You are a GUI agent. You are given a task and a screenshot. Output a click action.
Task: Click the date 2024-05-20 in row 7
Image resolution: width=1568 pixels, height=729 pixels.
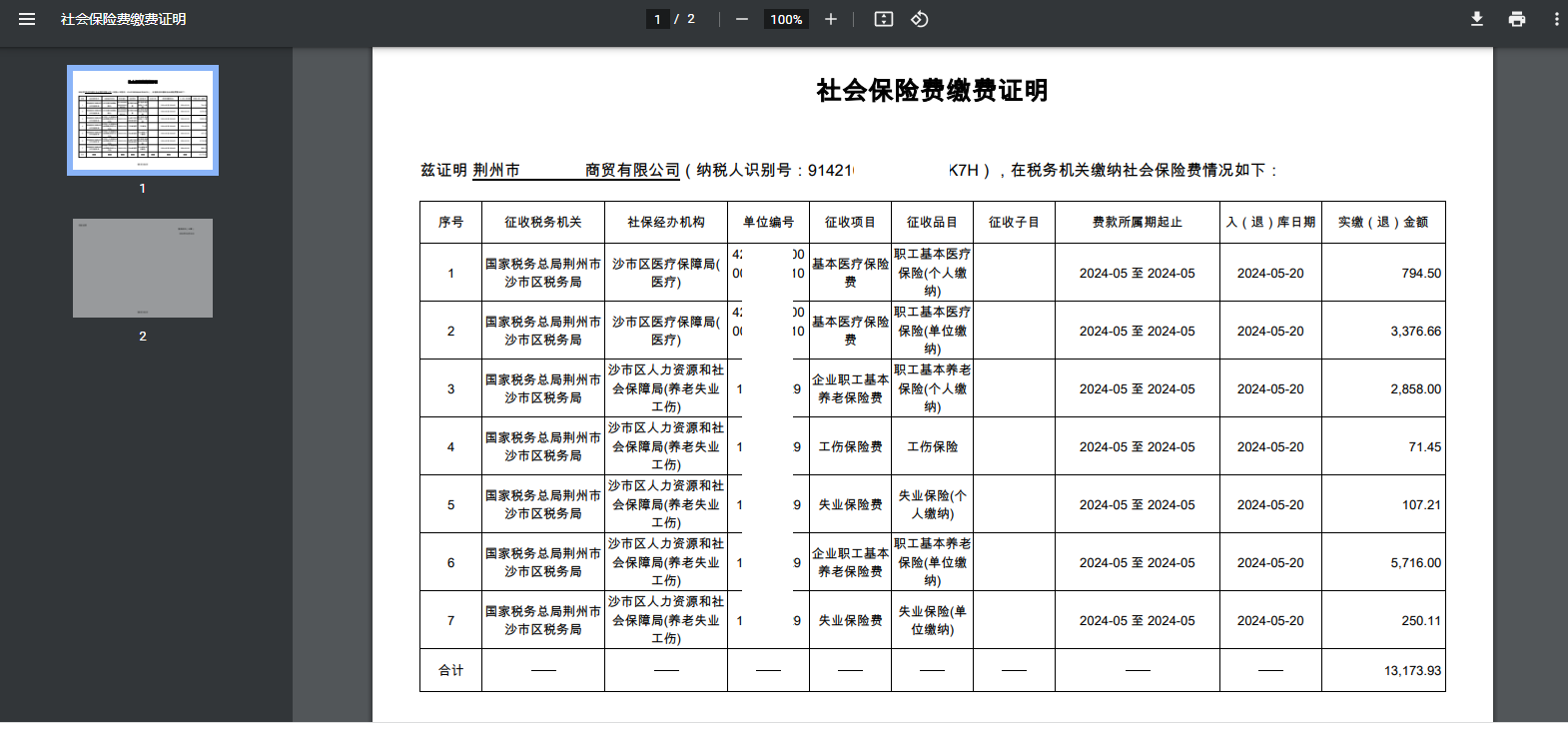pyautogui.click(x=1270, y=620)
